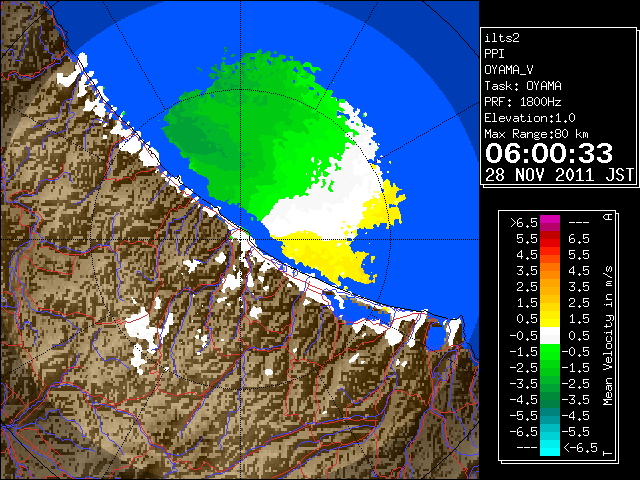Click the white zero-velocity legend swatch
640x480 pixels.
pyautogui.click(x=550, y=336)
